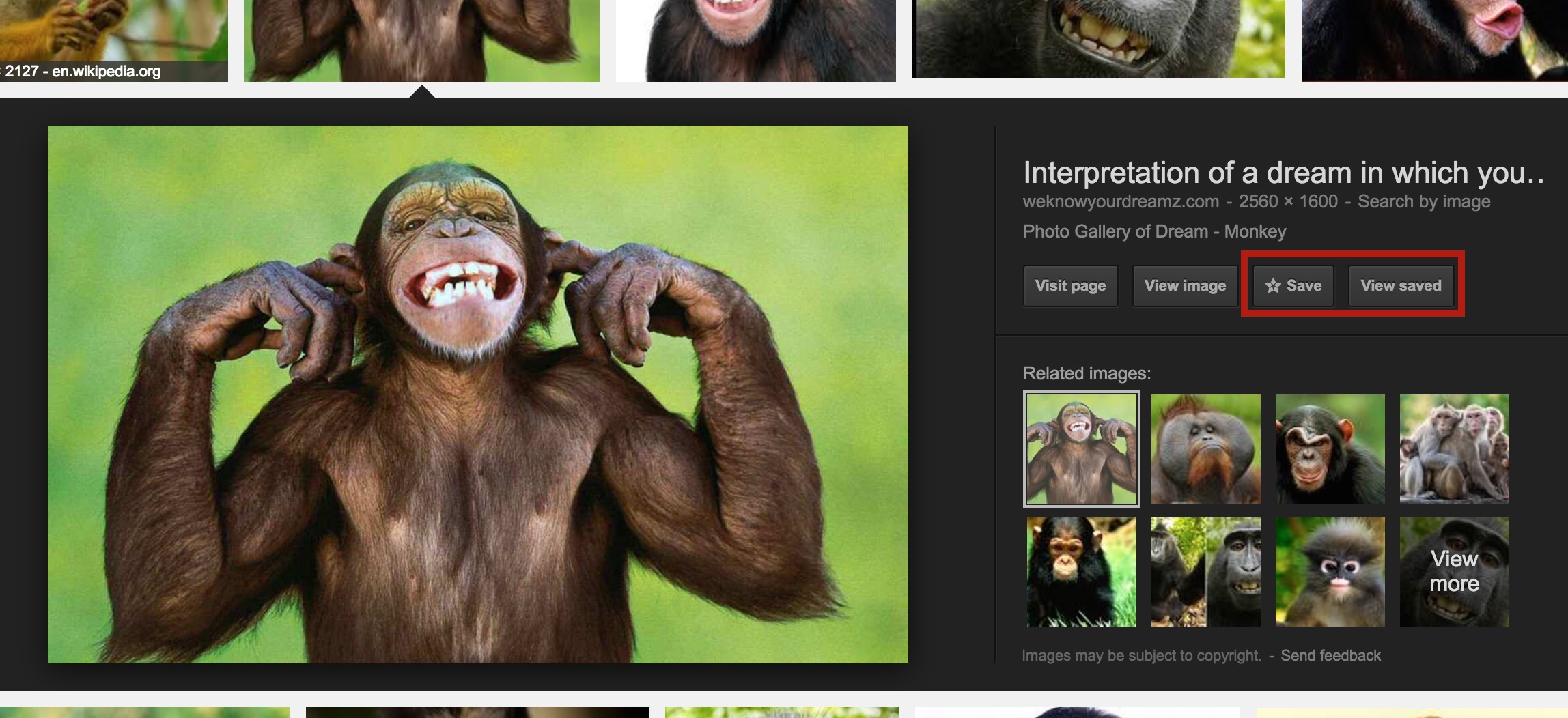Open the View saved collection
Screen dimensions: 1568x718
1400,286
